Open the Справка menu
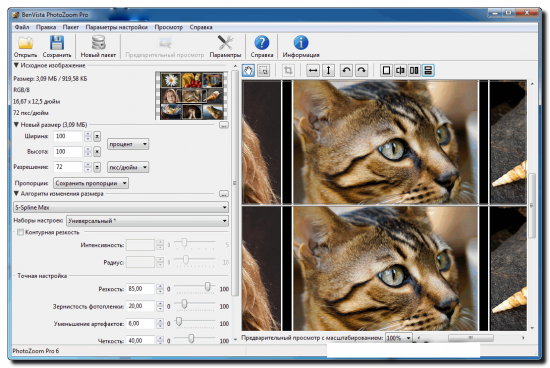Viewport: 550px width, 368px height. click(x=201, y=27)
